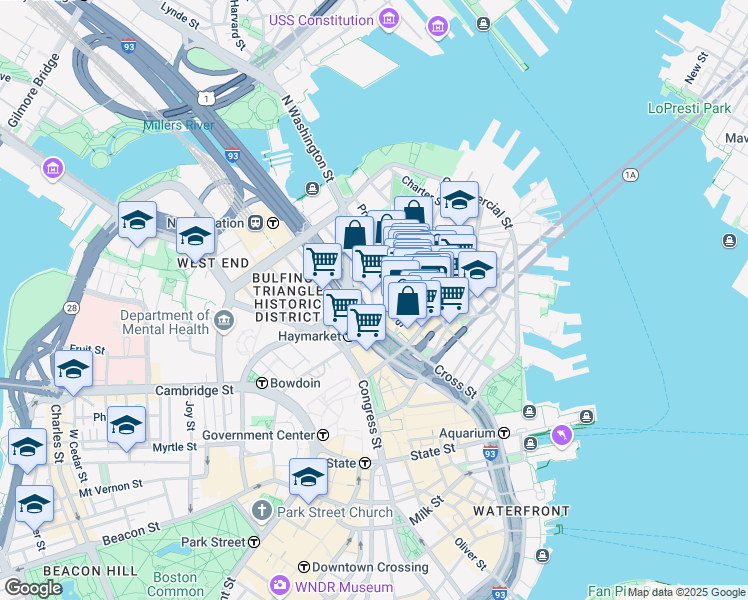The width and height of the screenshot is (748, 600).
Task: Select the North Station train icon
Action: click(x=256, y=223)
